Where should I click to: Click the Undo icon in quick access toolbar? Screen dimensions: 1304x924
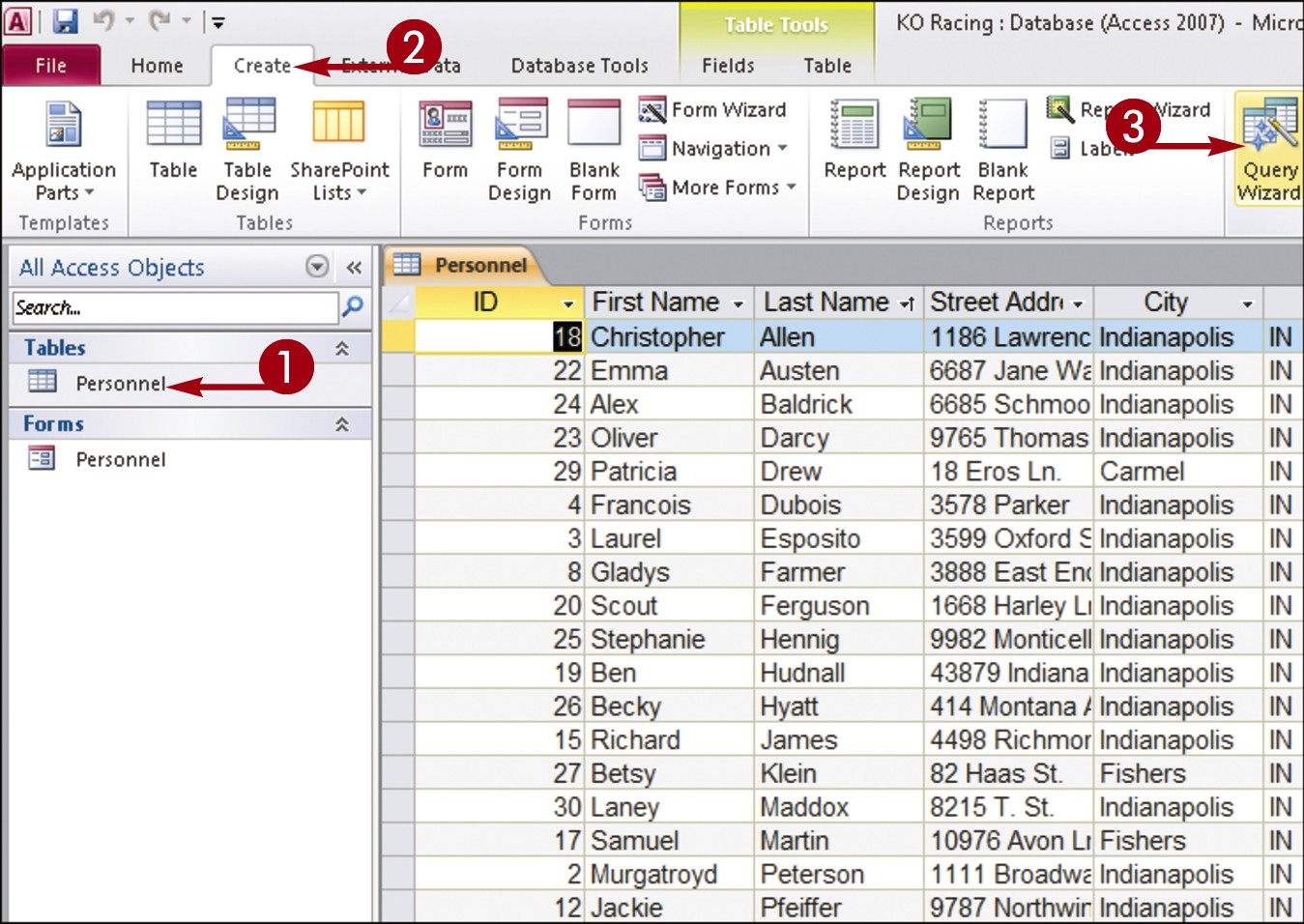[103, 20]
